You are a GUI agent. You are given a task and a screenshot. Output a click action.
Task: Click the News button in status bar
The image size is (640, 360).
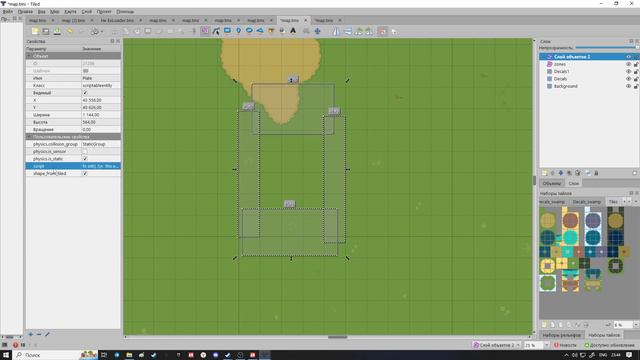566,345
